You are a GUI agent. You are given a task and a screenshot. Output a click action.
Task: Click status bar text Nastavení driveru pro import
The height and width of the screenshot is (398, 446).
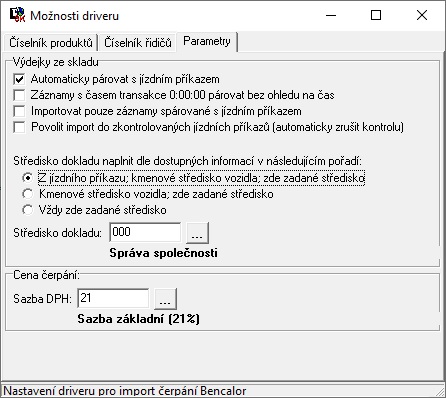click(x=125, y=391)
